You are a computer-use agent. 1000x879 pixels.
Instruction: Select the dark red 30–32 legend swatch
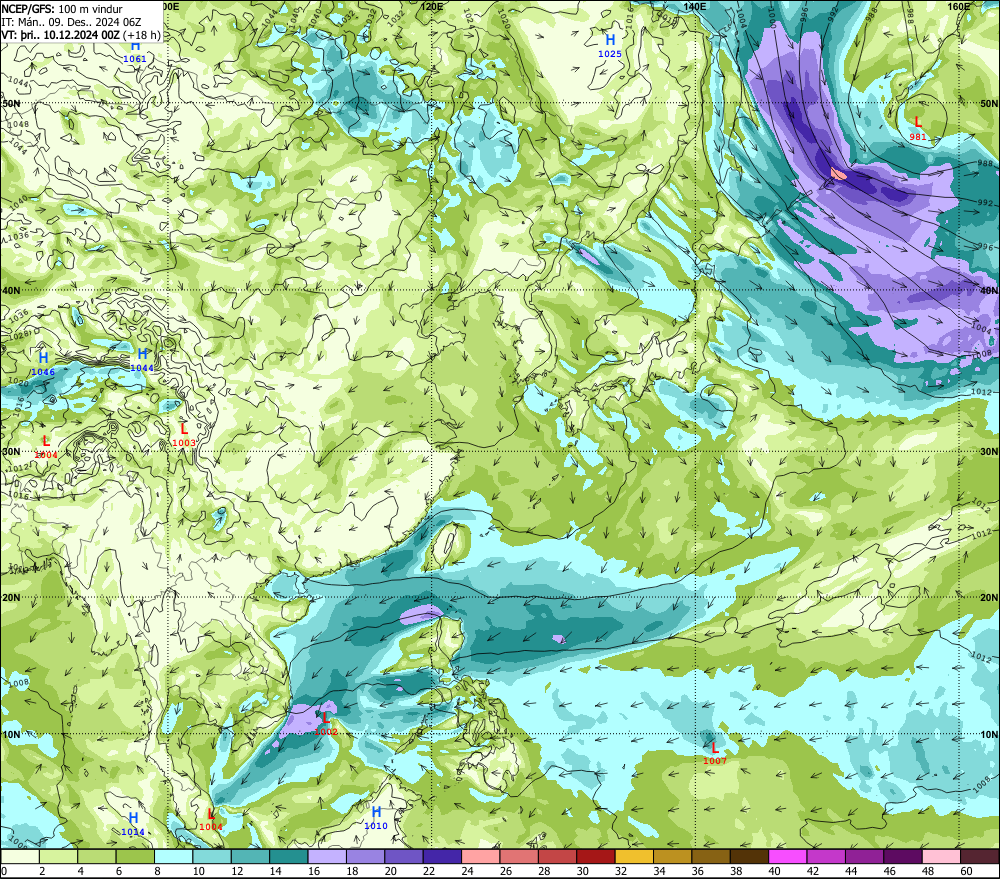click(596, 857)
